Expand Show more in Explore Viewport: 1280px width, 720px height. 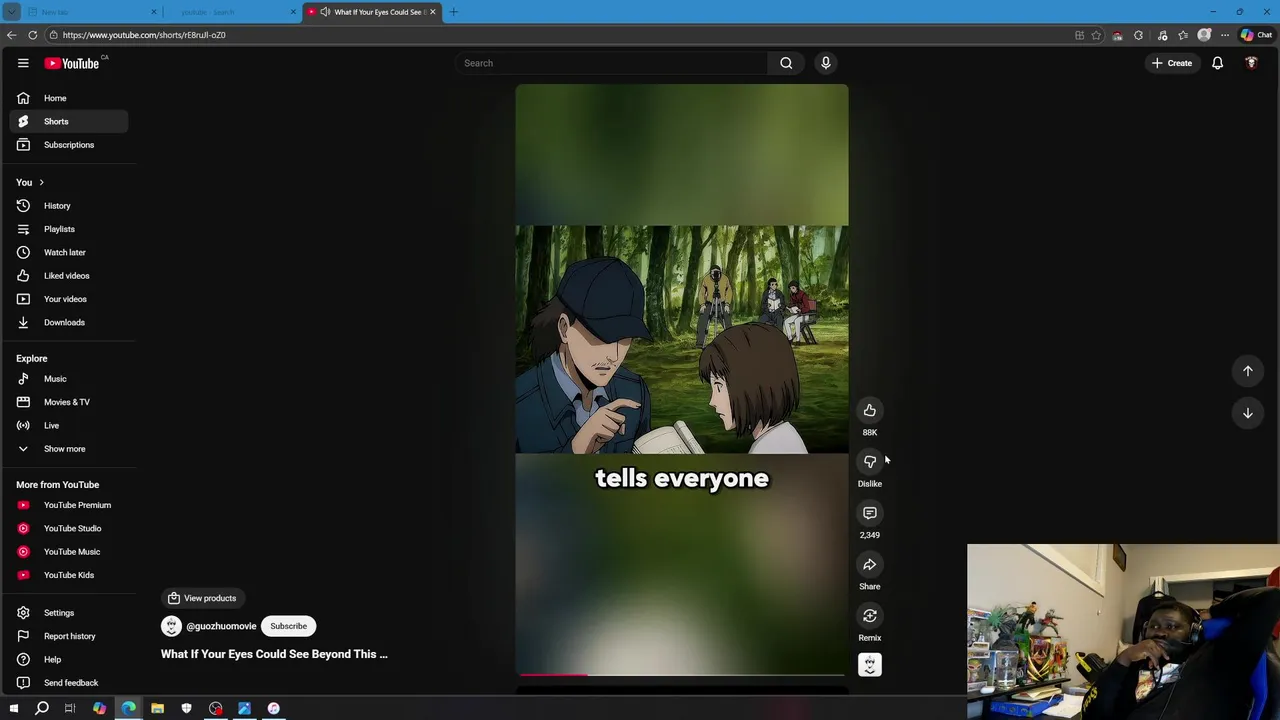point(68,449)
